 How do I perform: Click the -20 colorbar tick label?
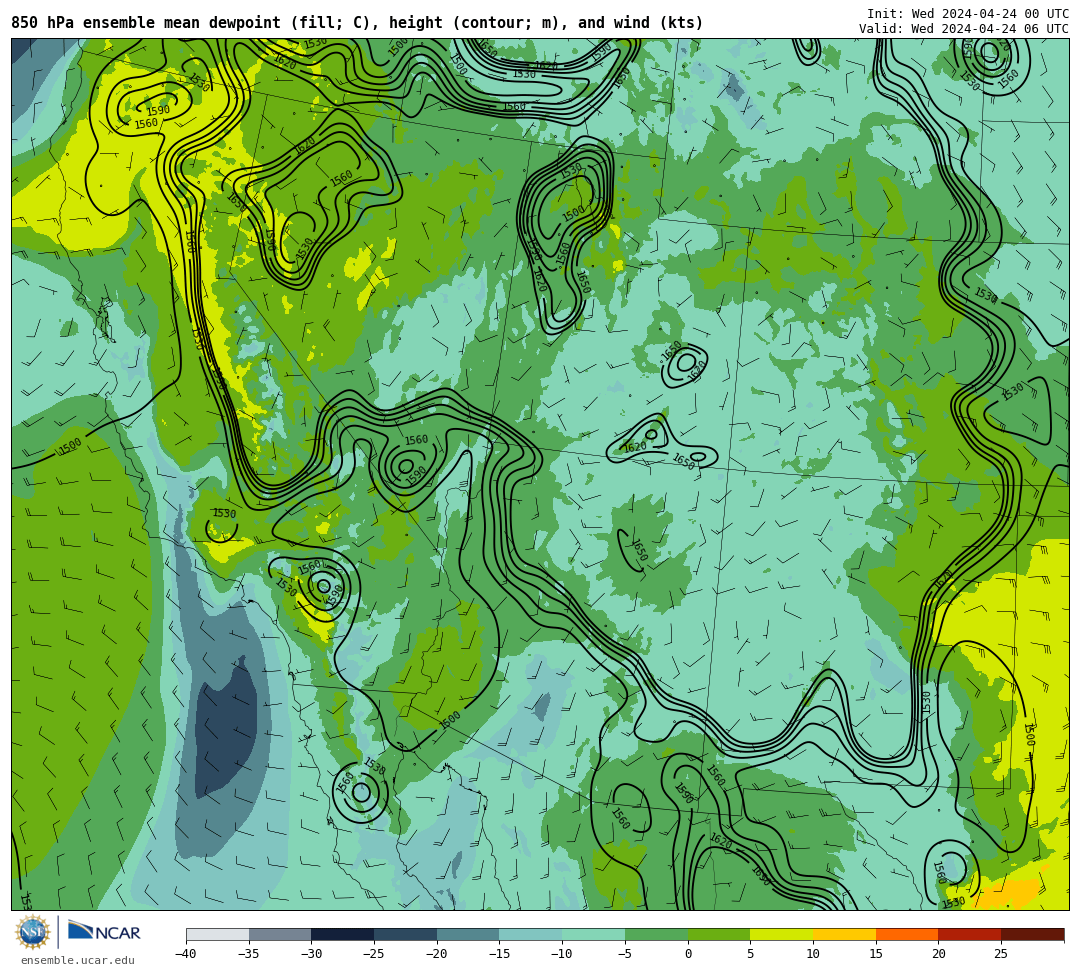point(436,954)
